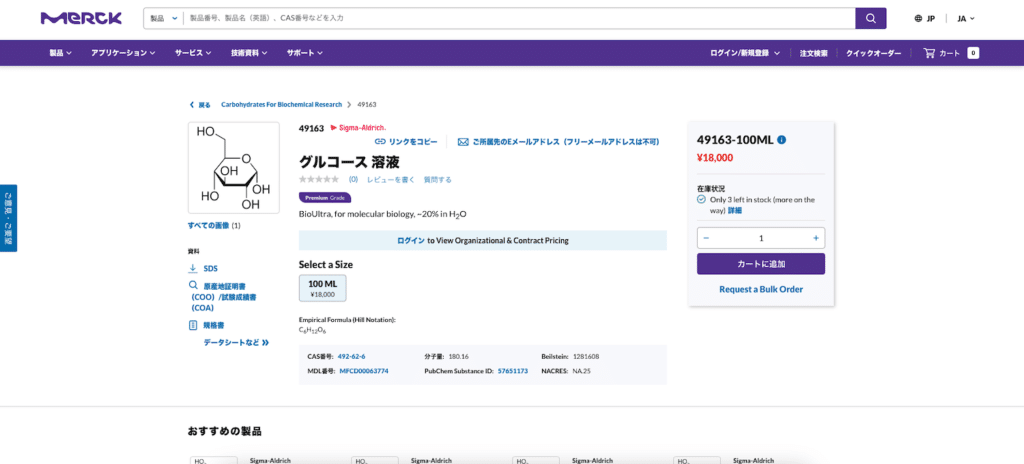This screenshot has width=1024, height=464.
Task: Click the product search input field
Action: (518, 18)
